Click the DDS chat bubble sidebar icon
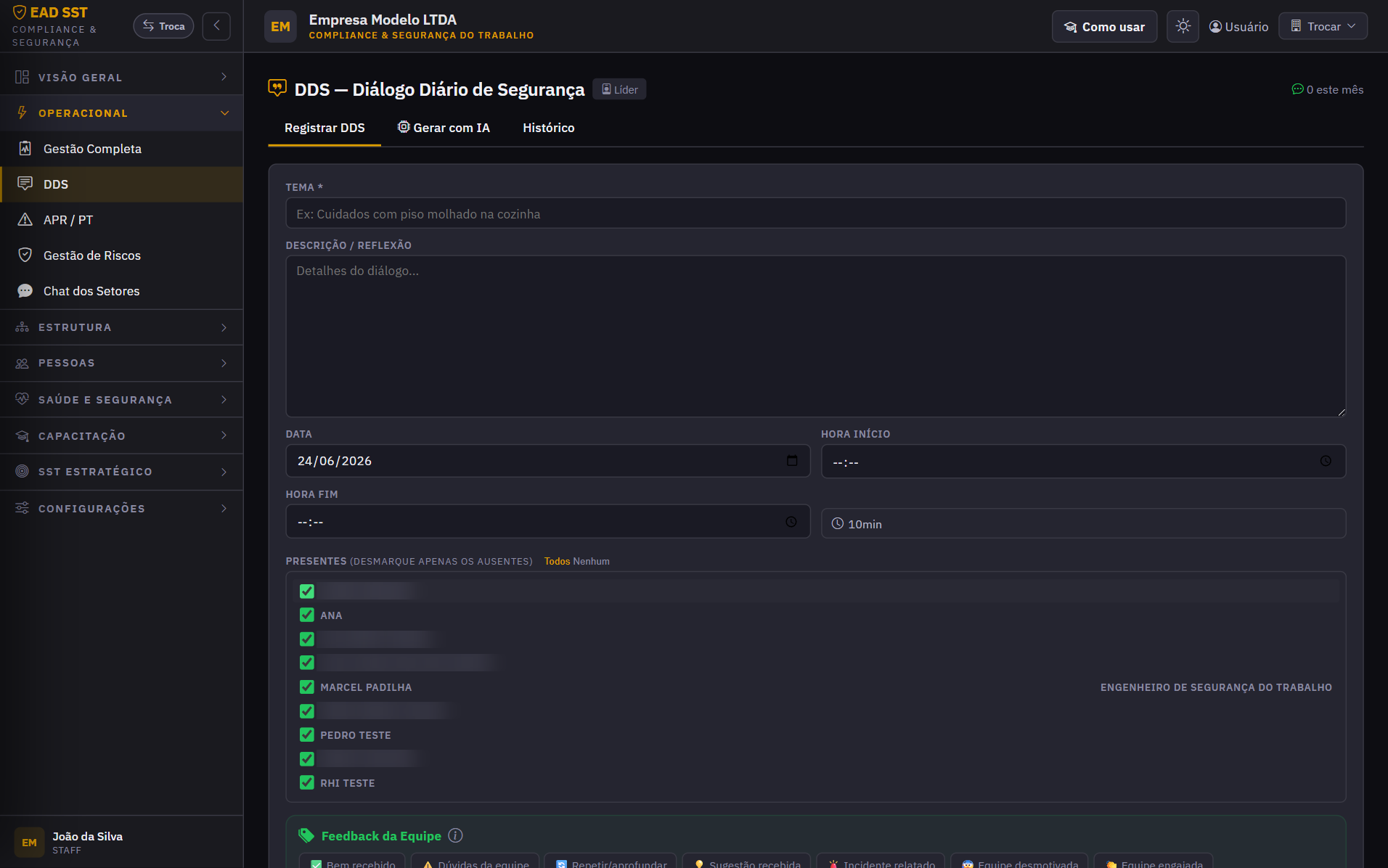 pyautogui.click(x=25, y=184)
